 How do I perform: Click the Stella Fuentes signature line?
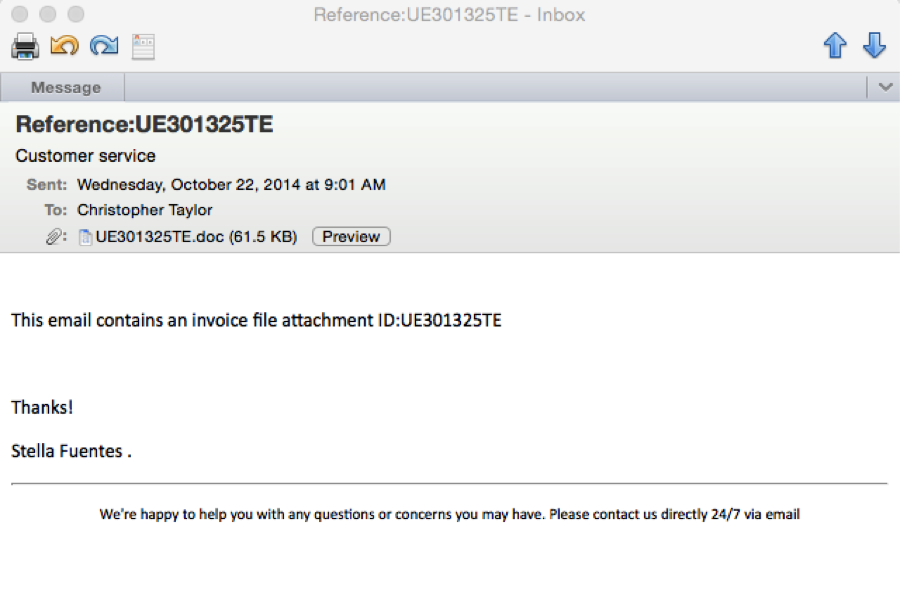71,450
